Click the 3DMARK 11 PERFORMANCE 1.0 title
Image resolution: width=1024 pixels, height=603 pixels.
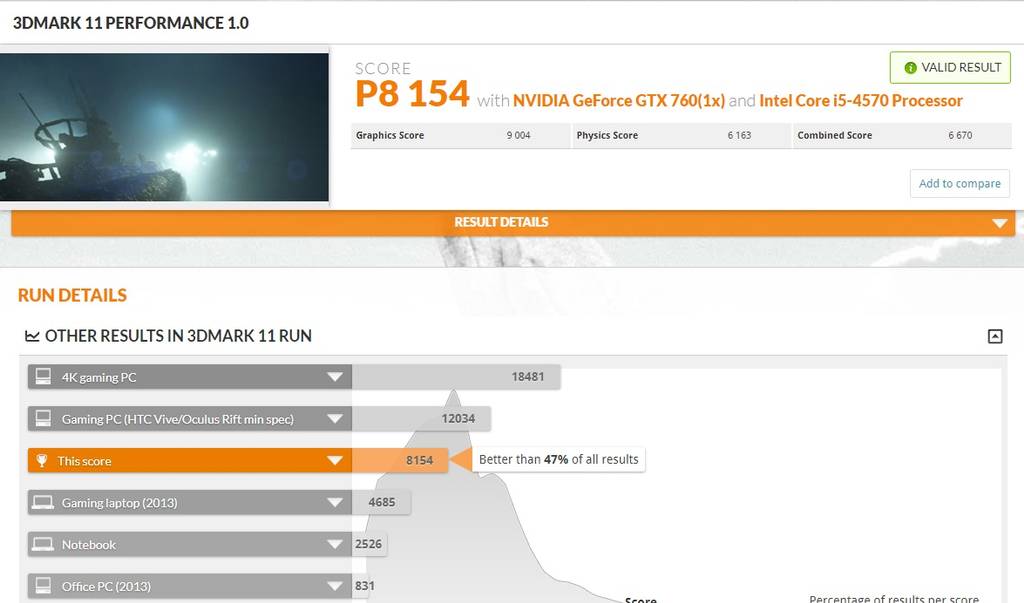131,23
